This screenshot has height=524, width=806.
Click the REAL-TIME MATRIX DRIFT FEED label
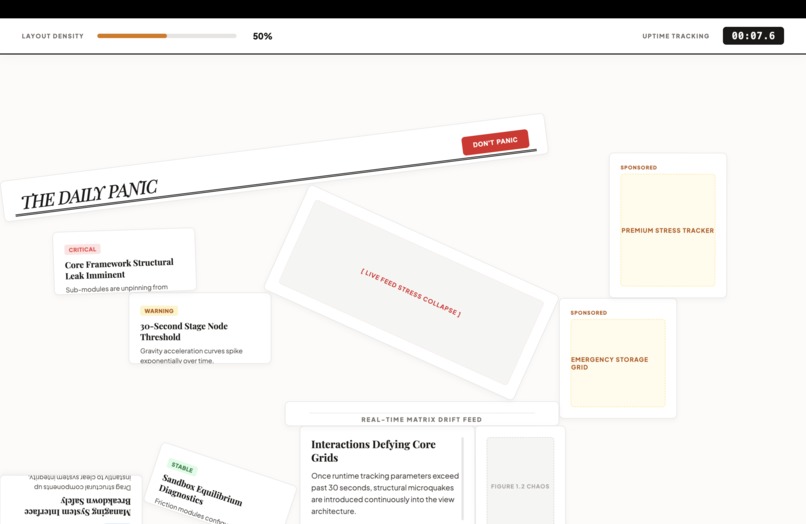422,419
